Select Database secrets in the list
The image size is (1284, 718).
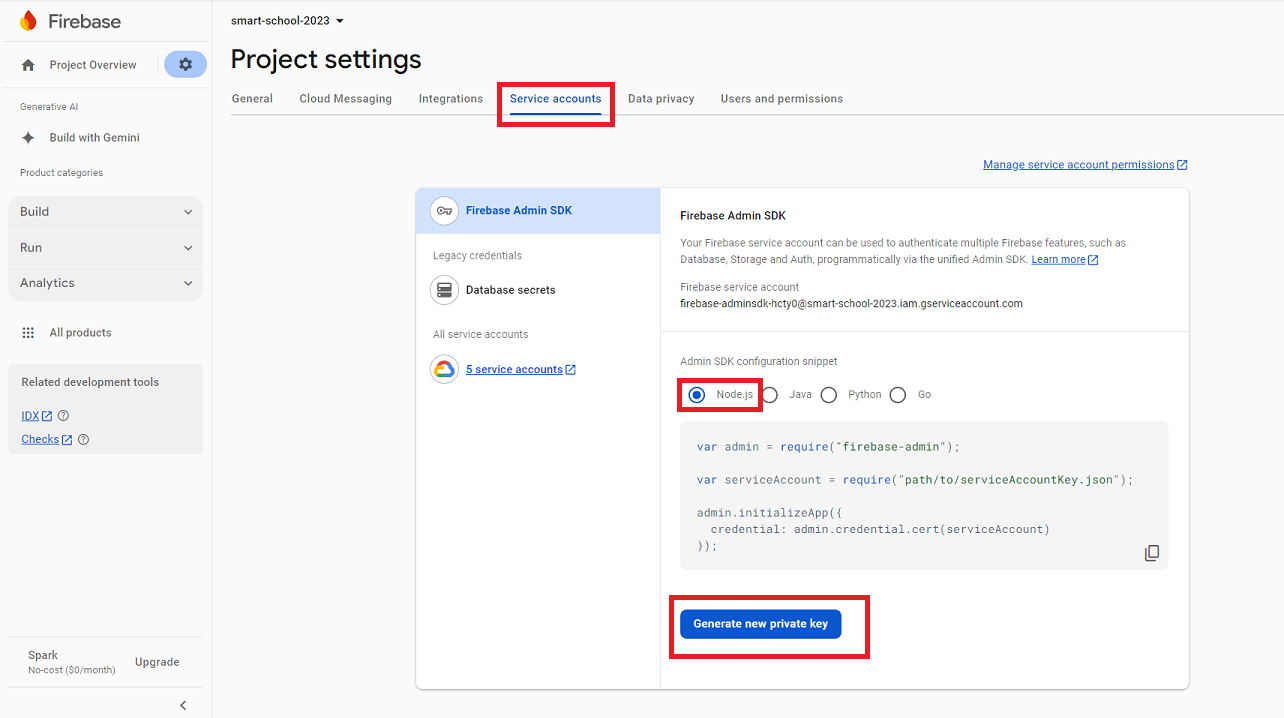[538, 290]
